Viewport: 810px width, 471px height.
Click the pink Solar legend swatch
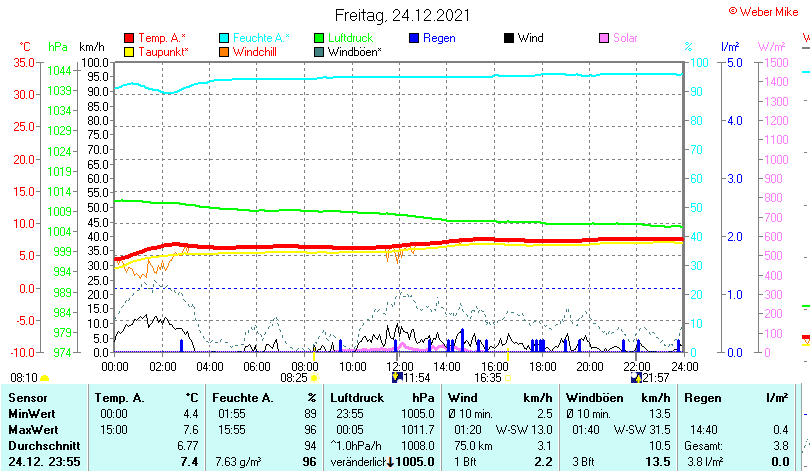pos(604,38)
